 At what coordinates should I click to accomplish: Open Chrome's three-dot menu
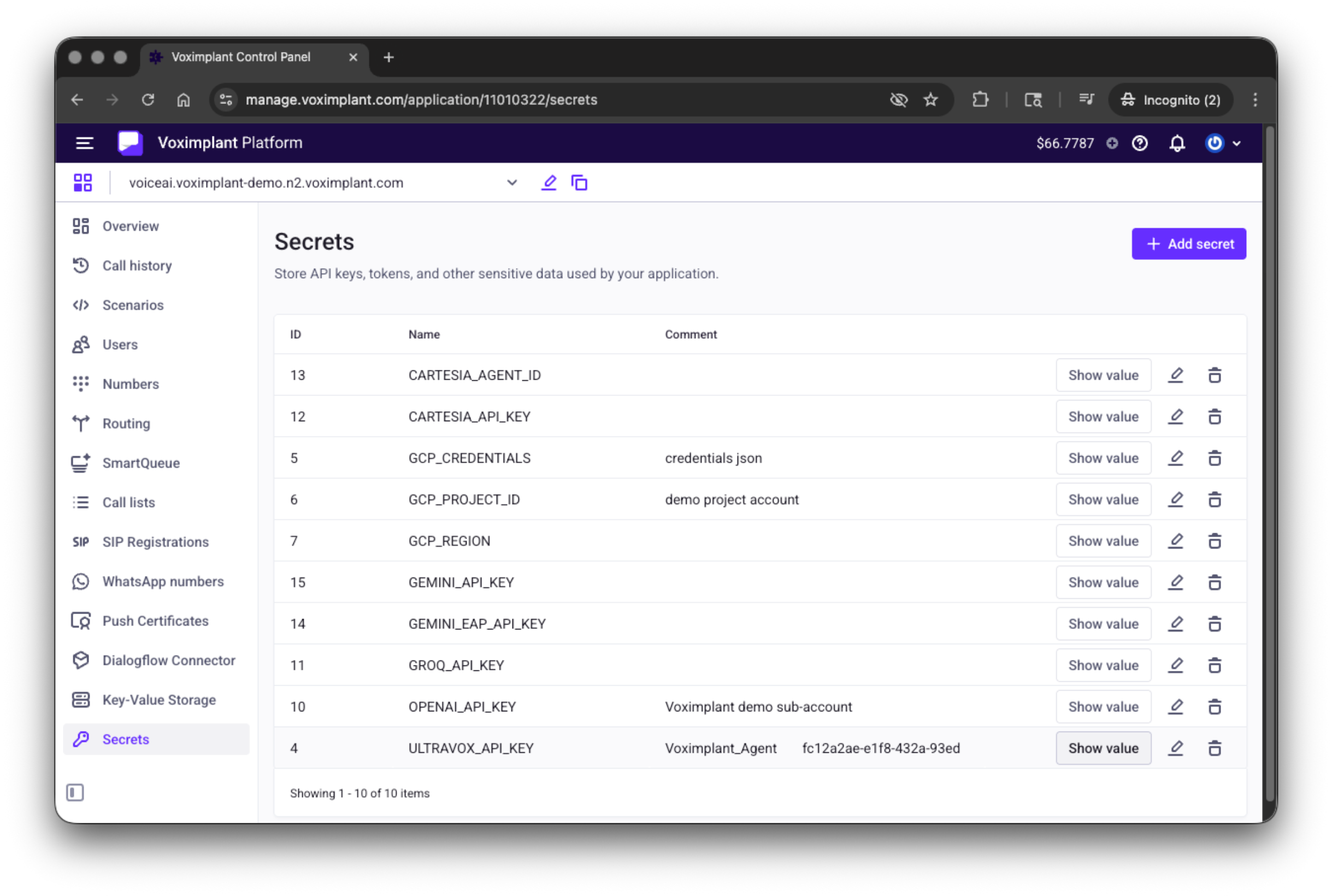coord(1255,100)
